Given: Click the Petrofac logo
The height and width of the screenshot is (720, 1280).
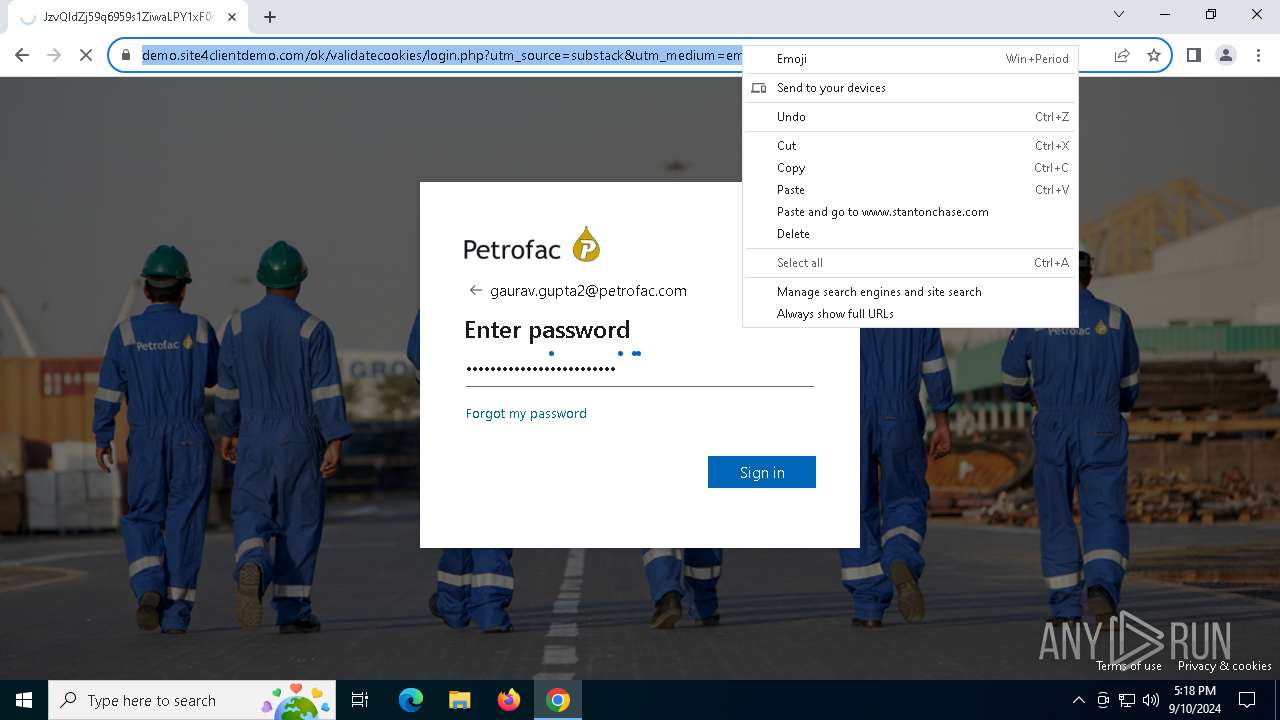Looking at the screenshot, I should [x=532, y=246].
